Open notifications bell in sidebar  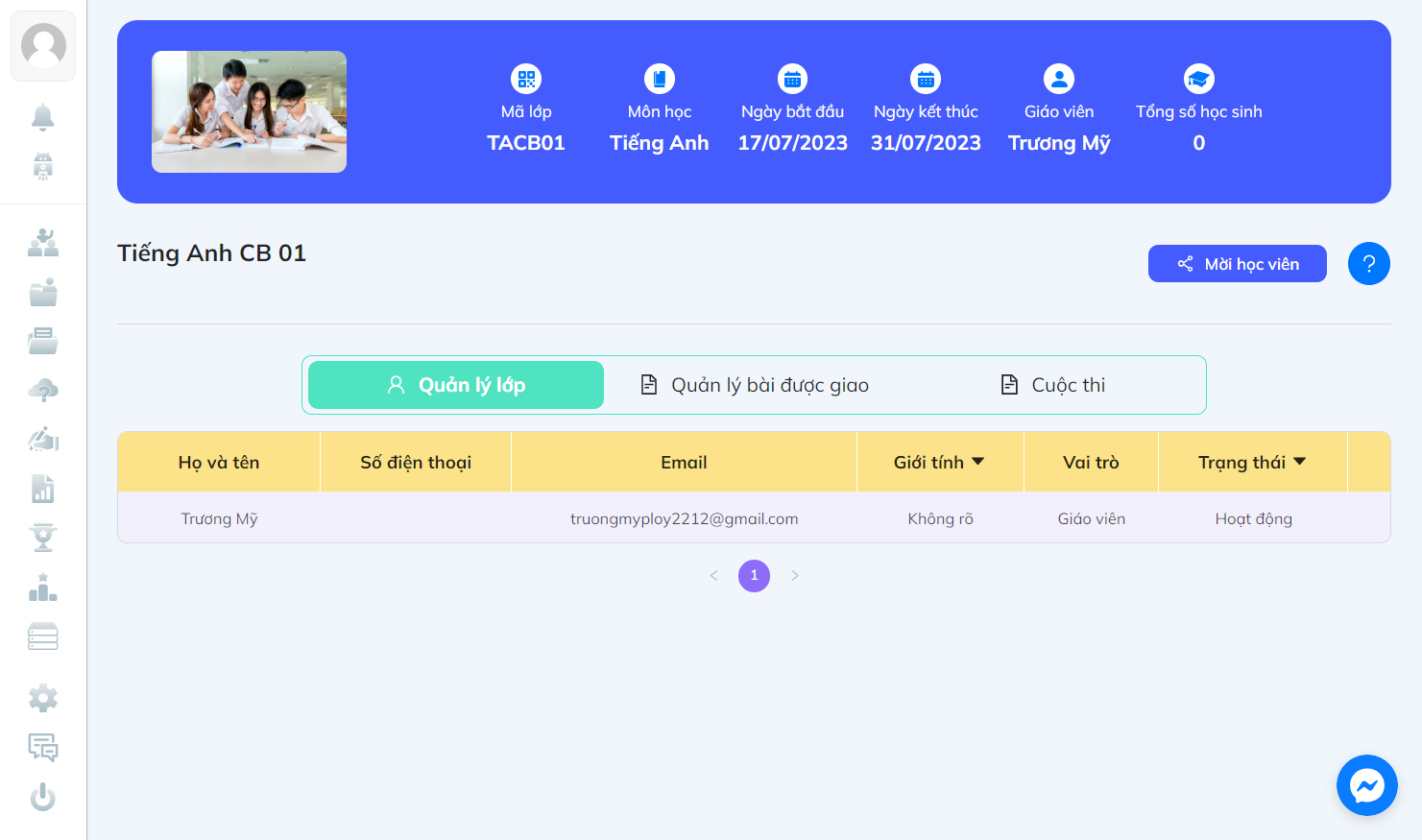pyautogui.click(x=42, y=117)
